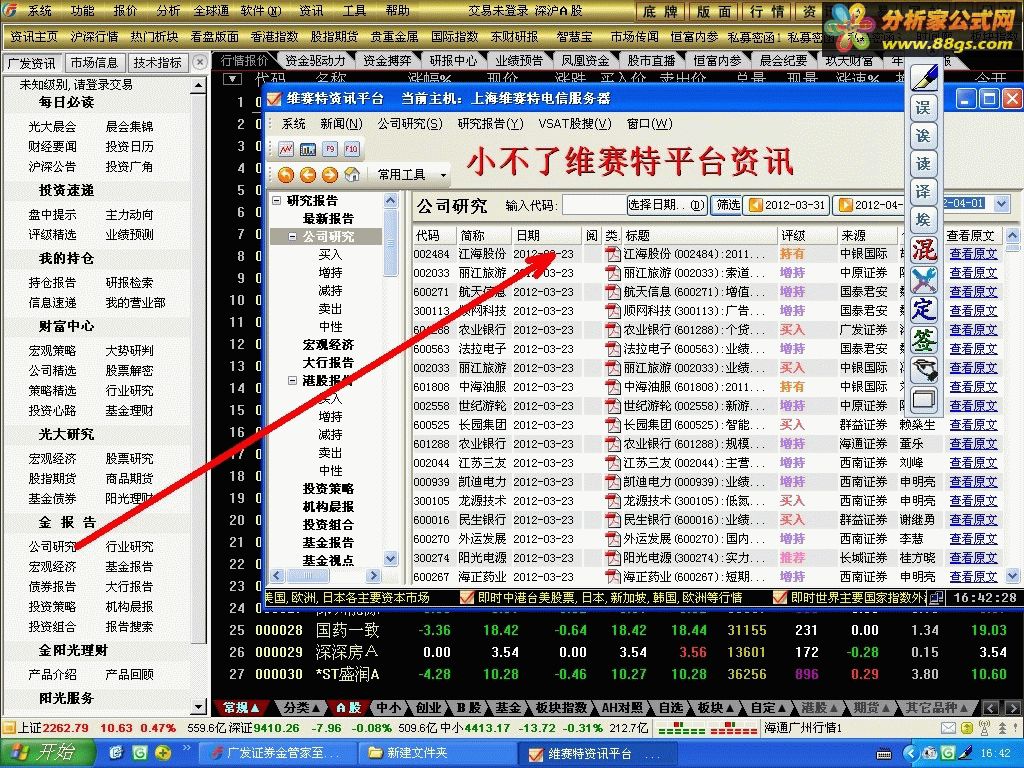Toggle ticker checkbox before 即时世界主要国家指数

coord(779,597)
